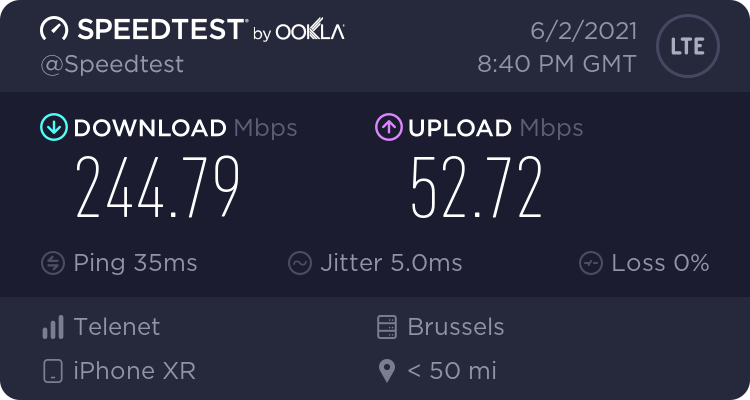Image resolution: width=750 pixels, height=400 pixels.
Task: Open the @Speedtest handle link
Action: pos(111,64)
